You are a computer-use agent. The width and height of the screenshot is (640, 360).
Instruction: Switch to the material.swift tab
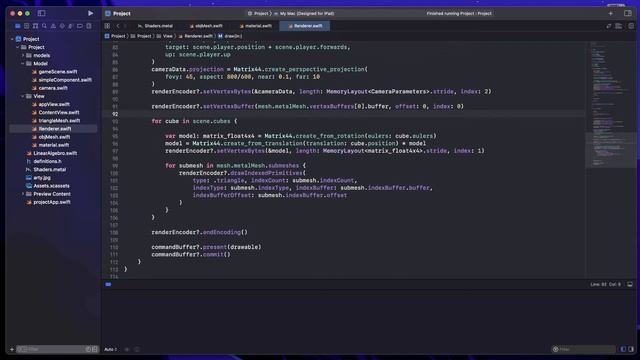coord(256,26)
